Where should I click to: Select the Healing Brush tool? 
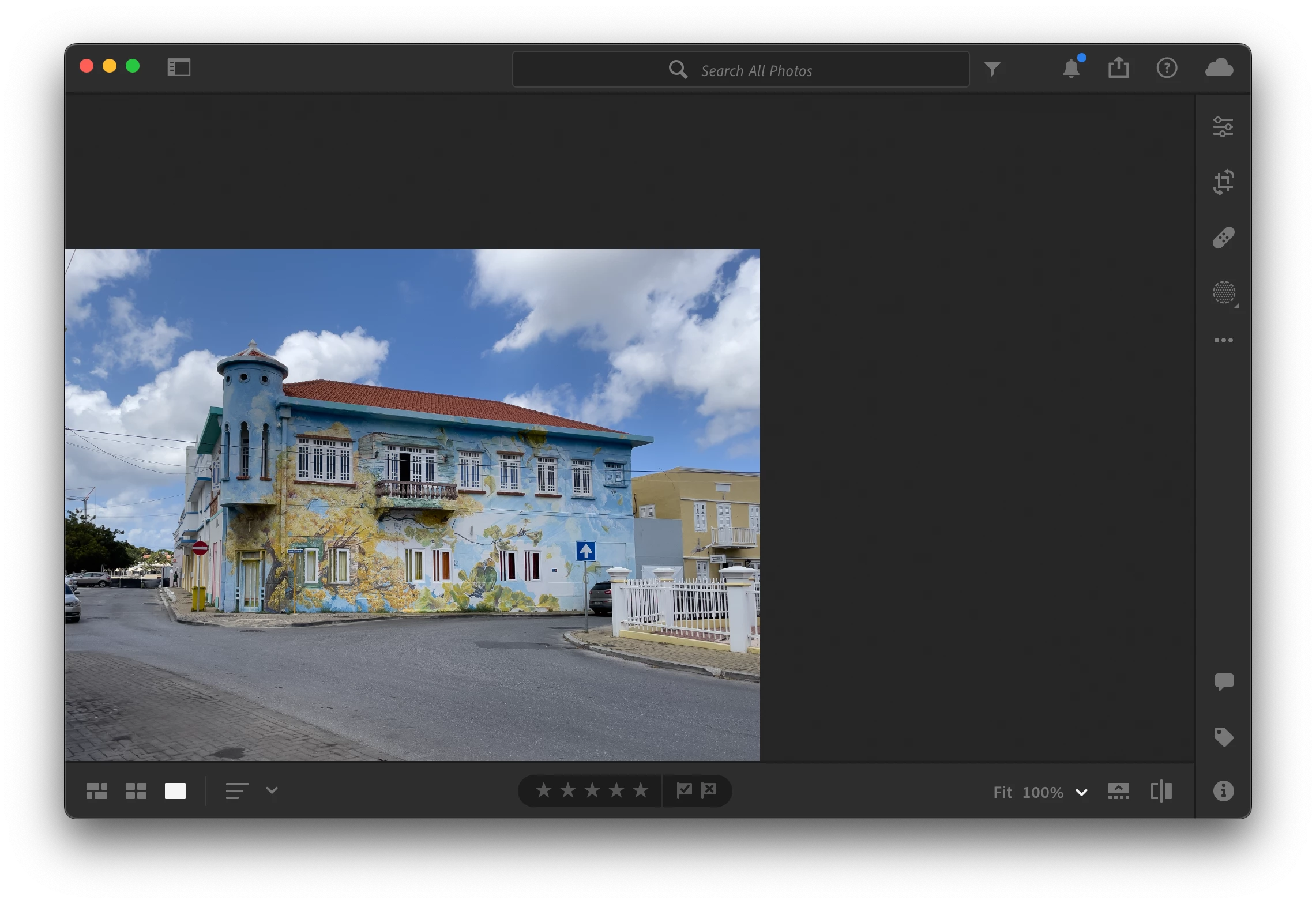(1223, 238)
